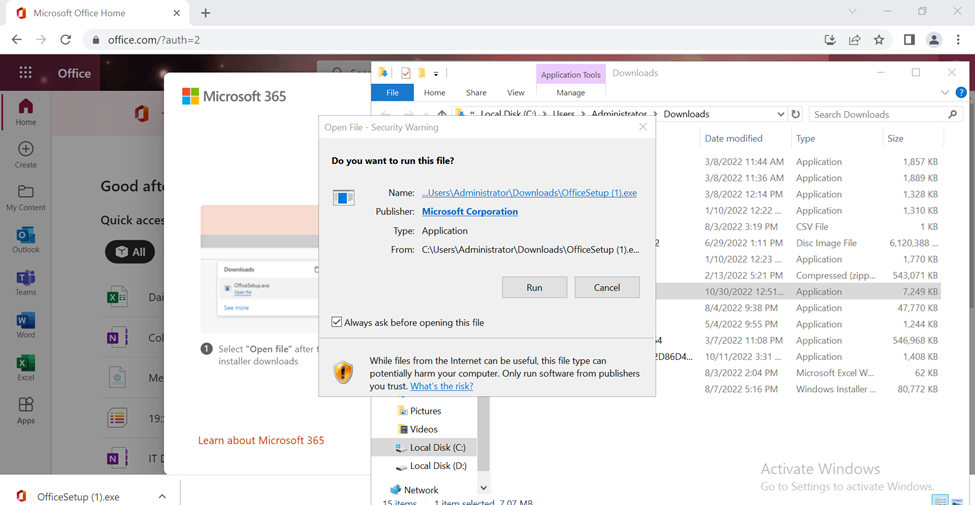The image size is (975, 505).
Task: Reload the Chrome page
Action: coord(65,40)
